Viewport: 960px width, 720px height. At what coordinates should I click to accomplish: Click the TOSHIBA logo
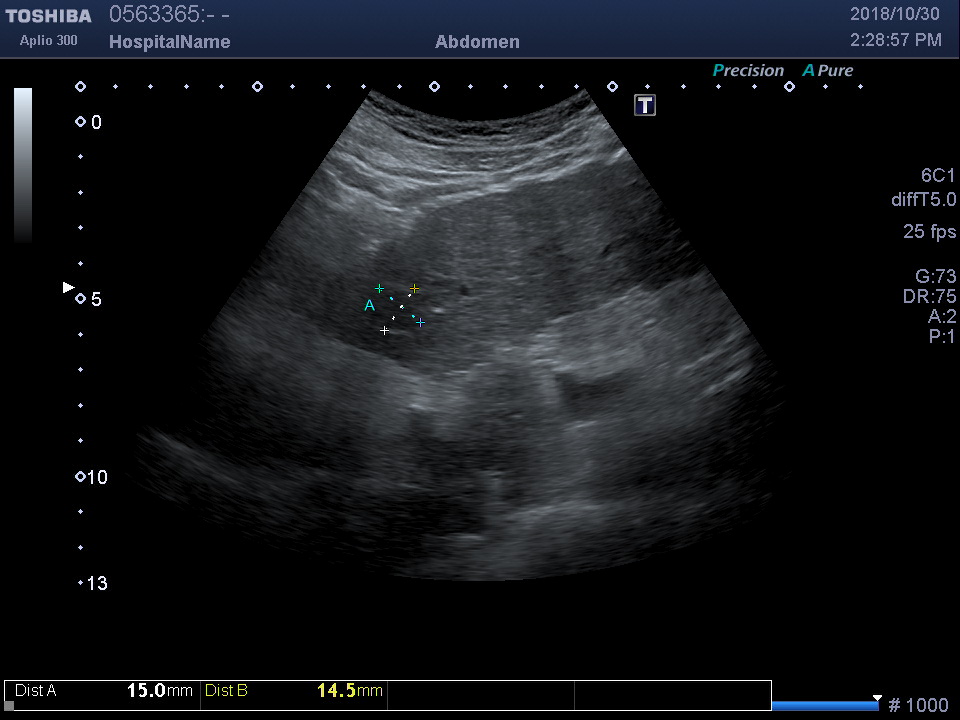[48, 16]
